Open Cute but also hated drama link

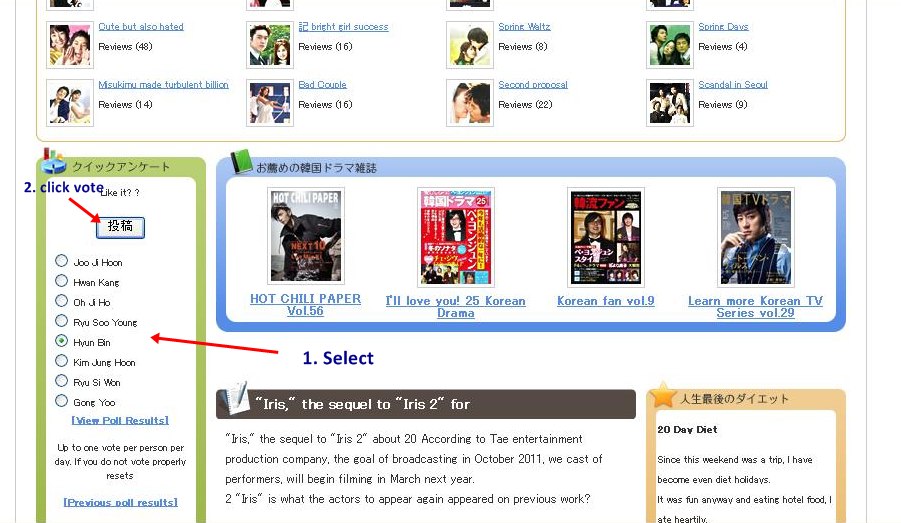click(x=141, y=26)
